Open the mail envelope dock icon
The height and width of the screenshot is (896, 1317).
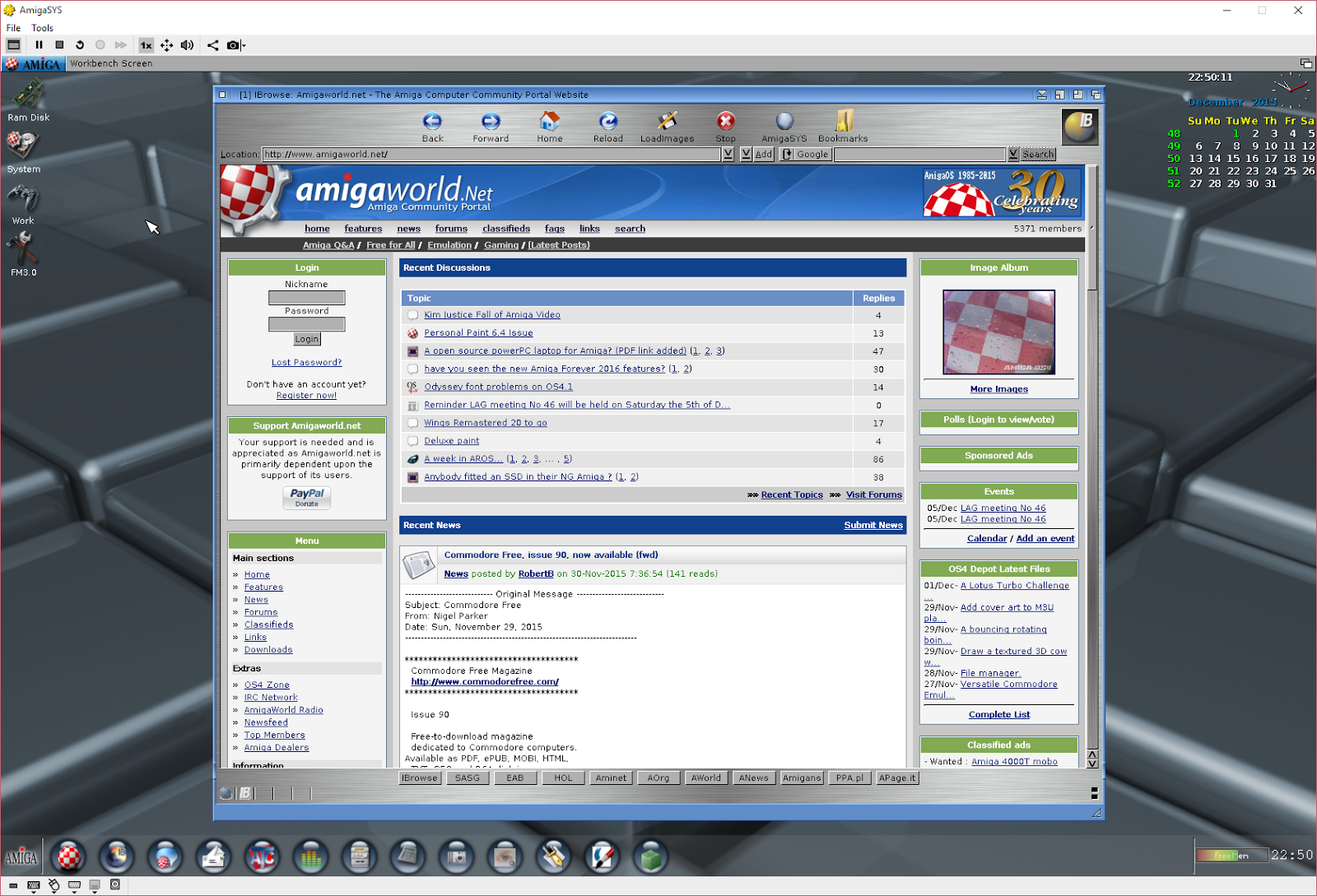213,857
